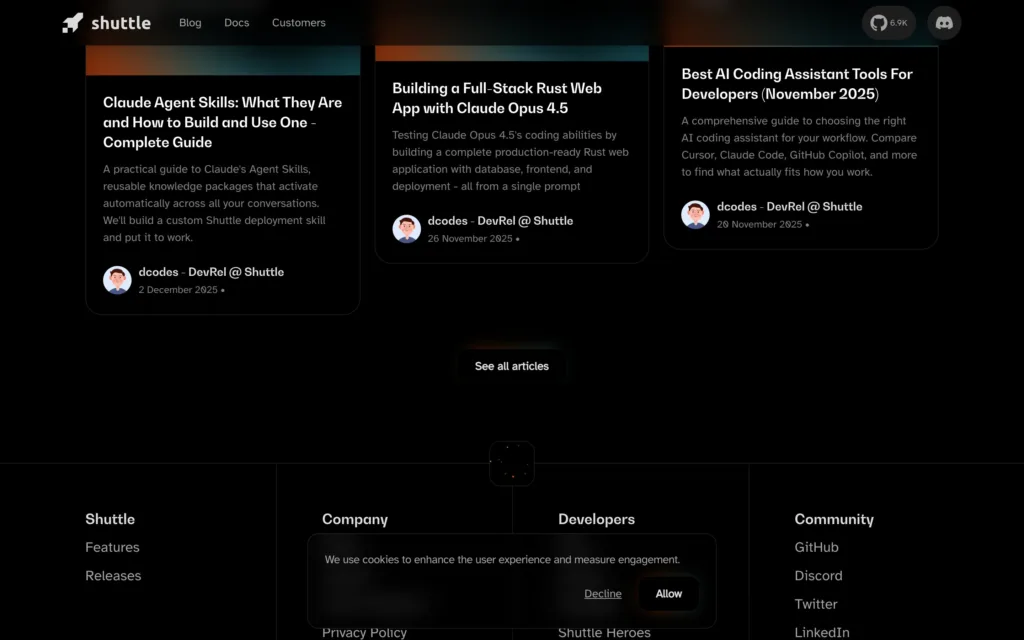Decline cookies in the consent banner

(x=603, y=594)
